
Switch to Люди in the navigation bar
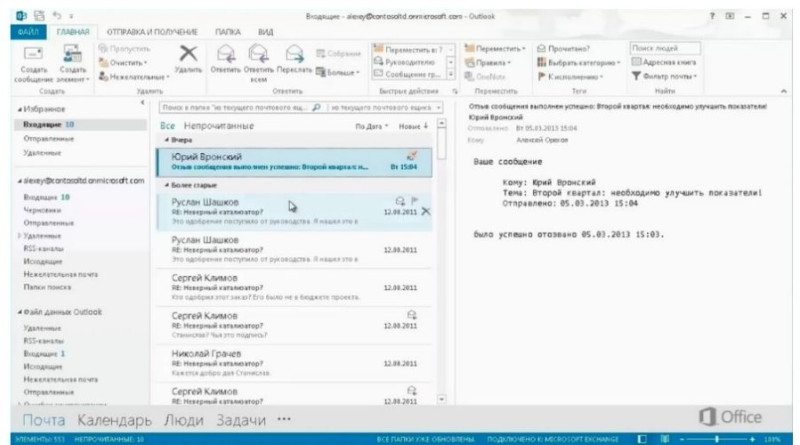[x=184, y=421]
